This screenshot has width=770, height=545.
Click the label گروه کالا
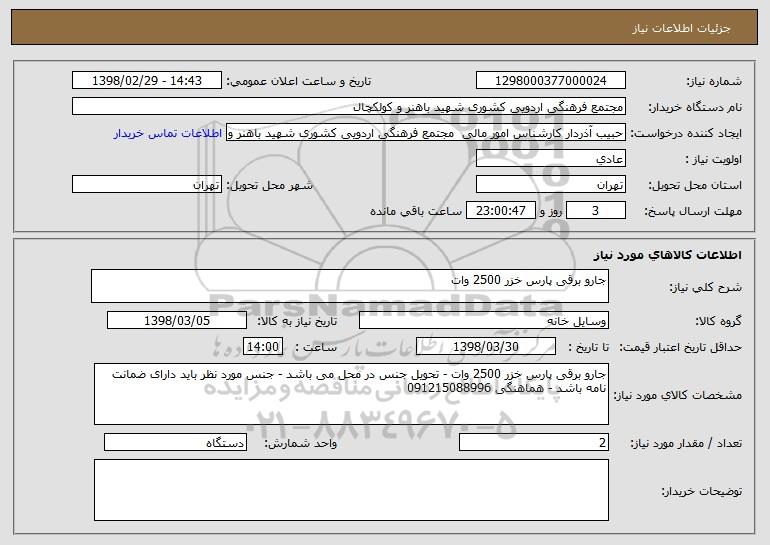718,322
